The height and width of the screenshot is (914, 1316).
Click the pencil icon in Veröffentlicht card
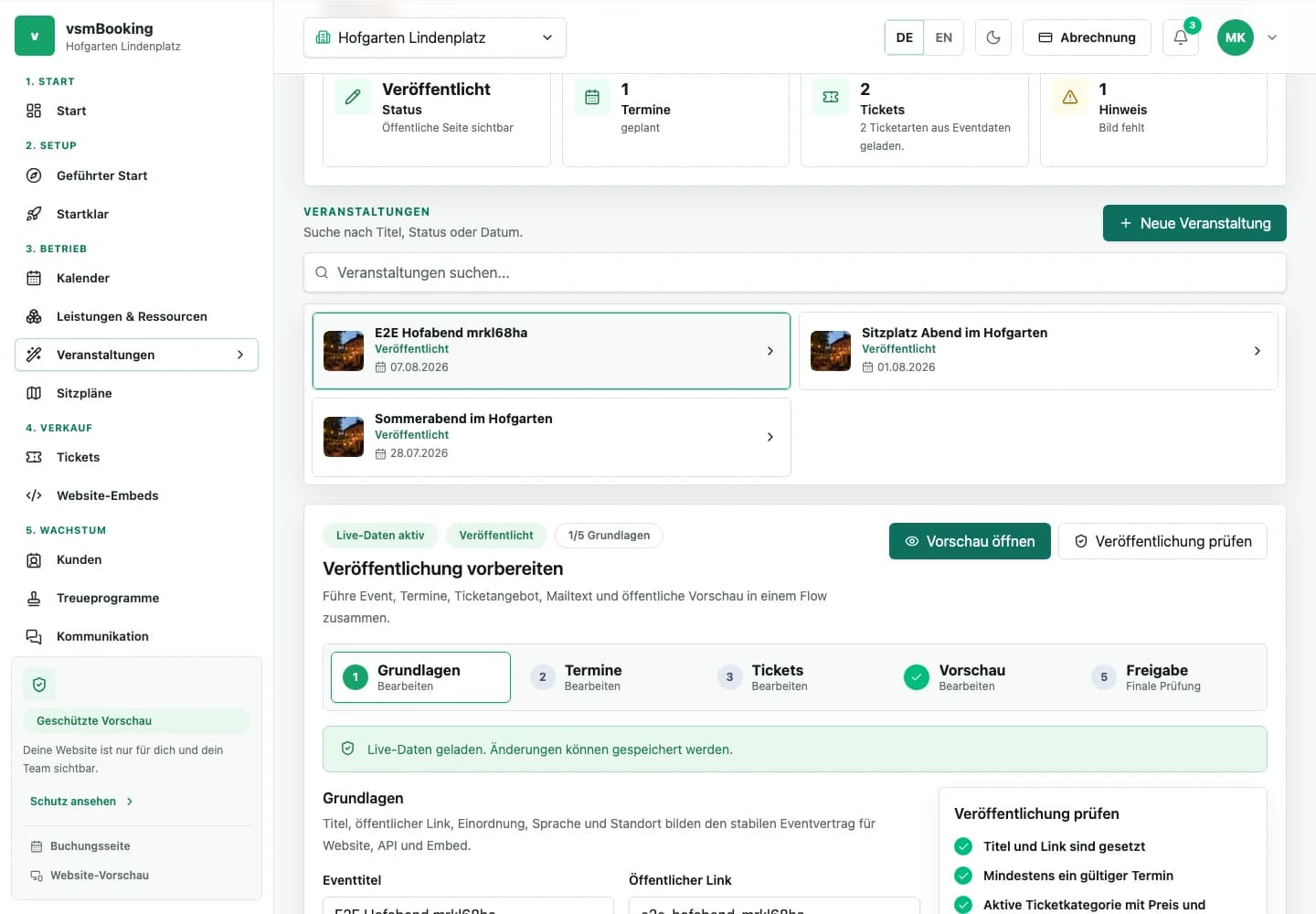353,97
